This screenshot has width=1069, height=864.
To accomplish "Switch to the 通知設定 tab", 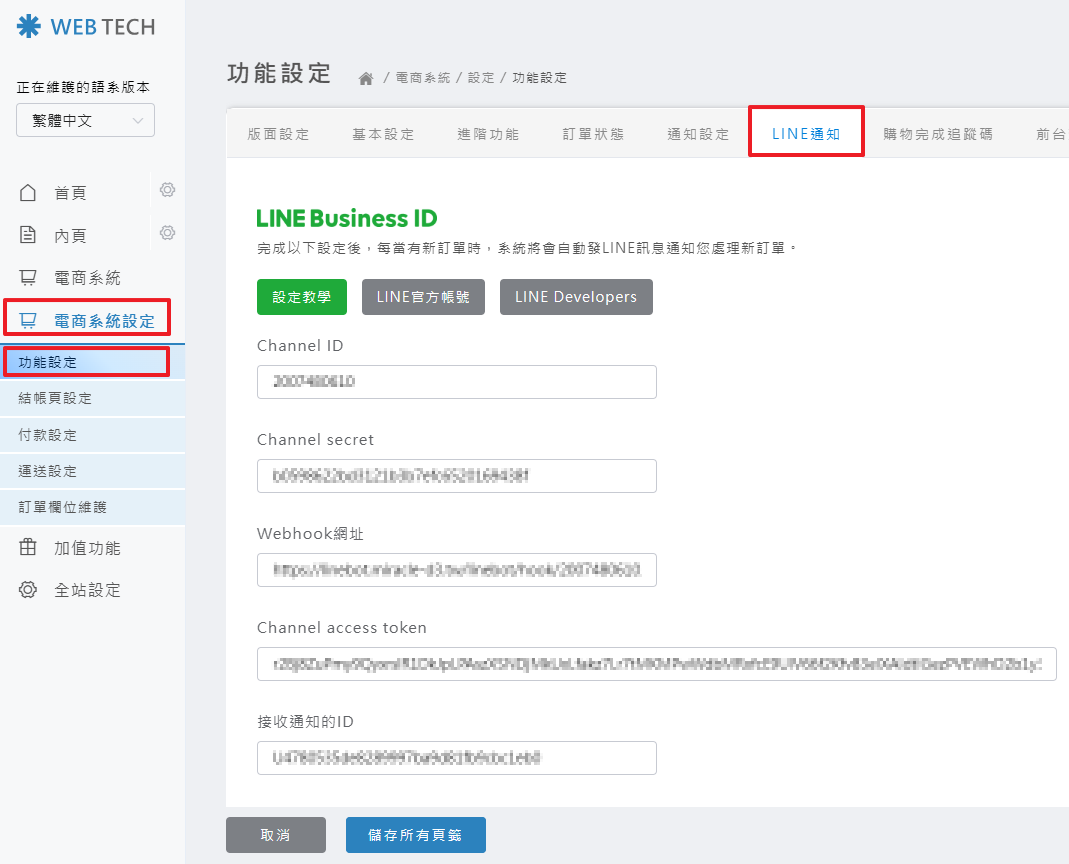I will [698, 134].
